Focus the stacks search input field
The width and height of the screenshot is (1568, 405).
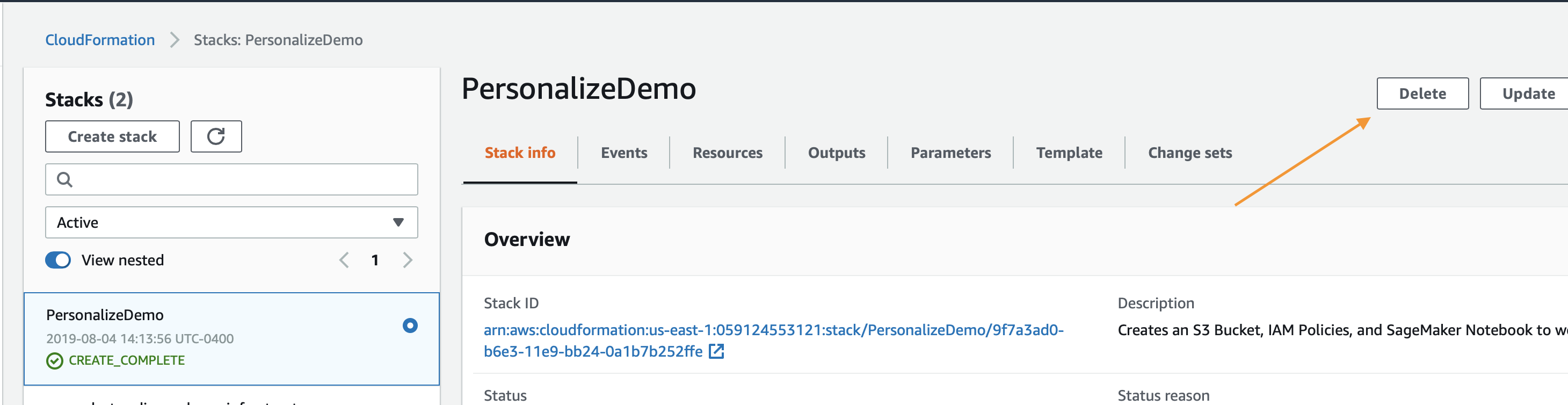[231, 179]
